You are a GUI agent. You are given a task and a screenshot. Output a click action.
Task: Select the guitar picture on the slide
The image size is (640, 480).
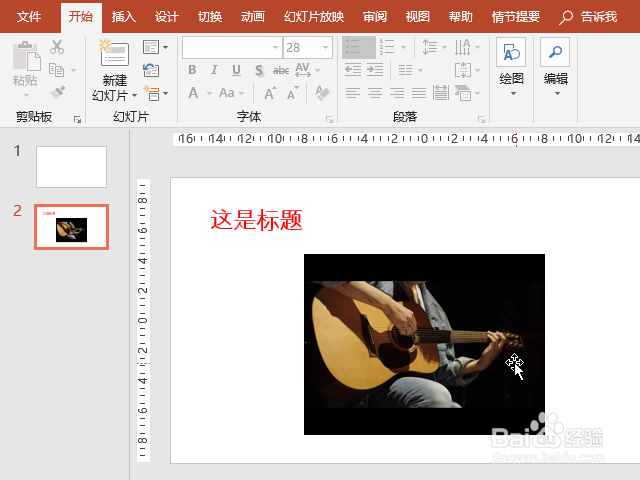tap(424, 344)
